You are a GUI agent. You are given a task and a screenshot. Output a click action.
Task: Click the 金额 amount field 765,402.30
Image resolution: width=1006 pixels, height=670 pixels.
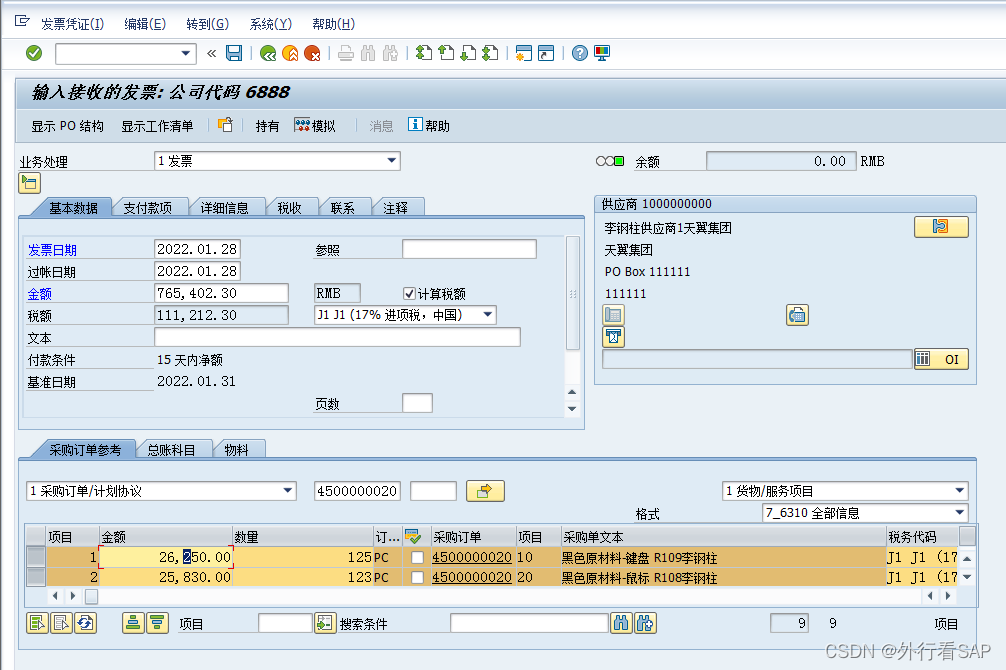click(221, 293)
